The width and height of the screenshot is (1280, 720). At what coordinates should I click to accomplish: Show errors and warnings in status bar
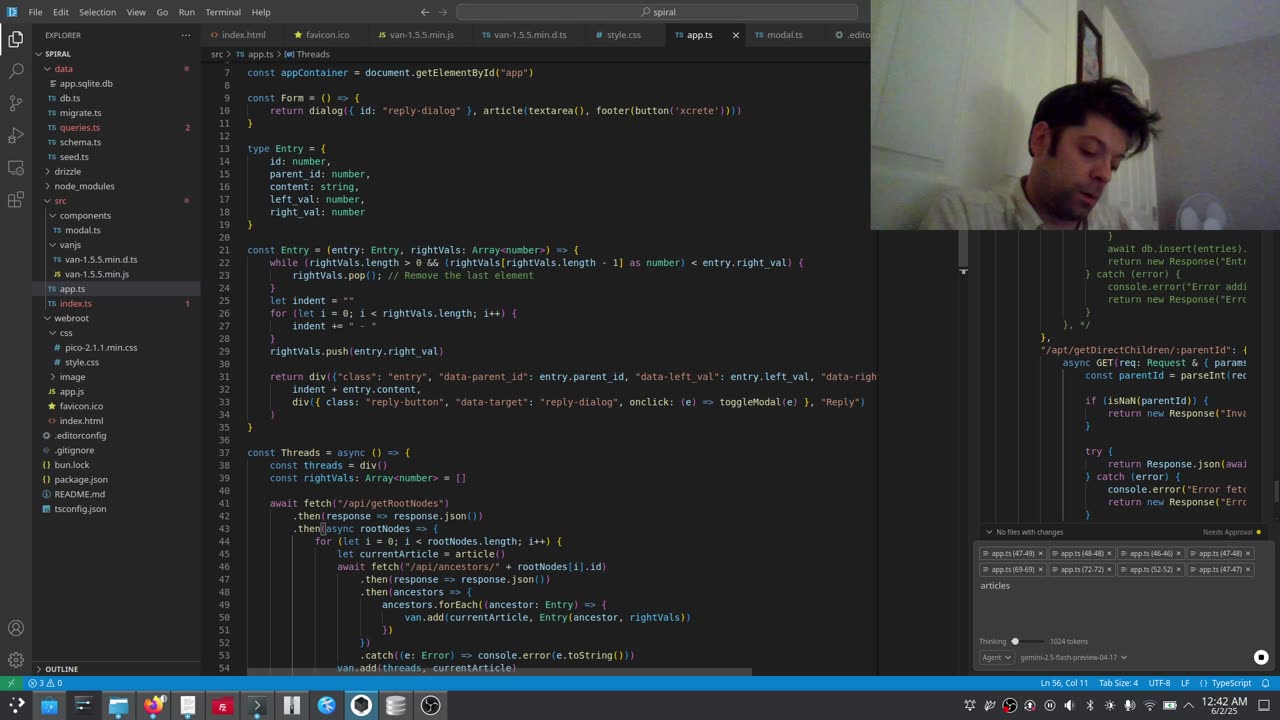point(45,683)
